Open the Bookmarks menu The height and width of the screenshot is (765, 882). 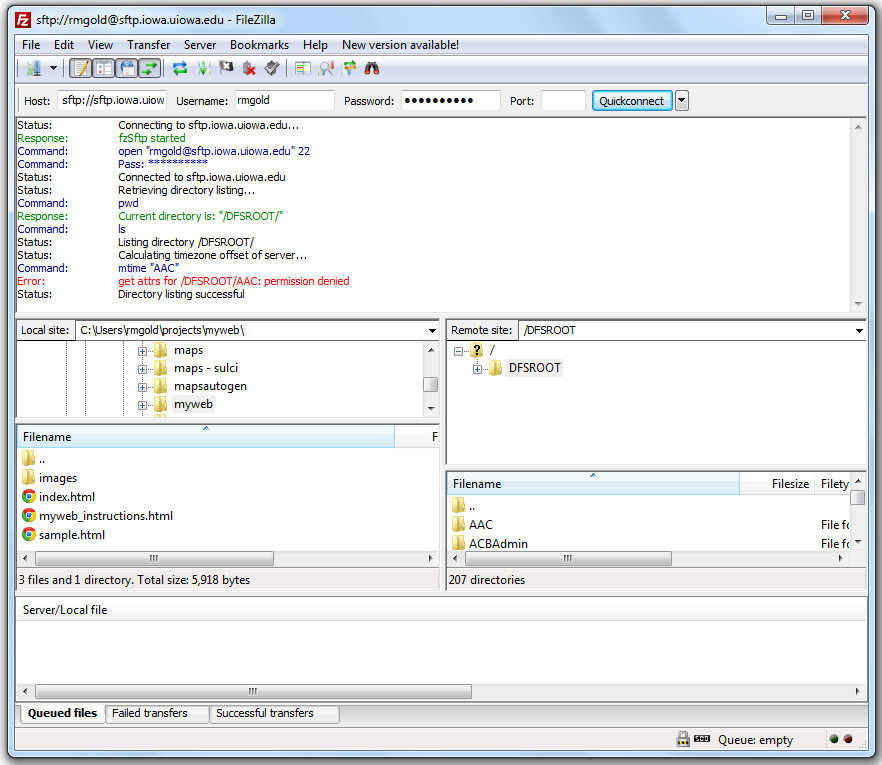(259, 45)
